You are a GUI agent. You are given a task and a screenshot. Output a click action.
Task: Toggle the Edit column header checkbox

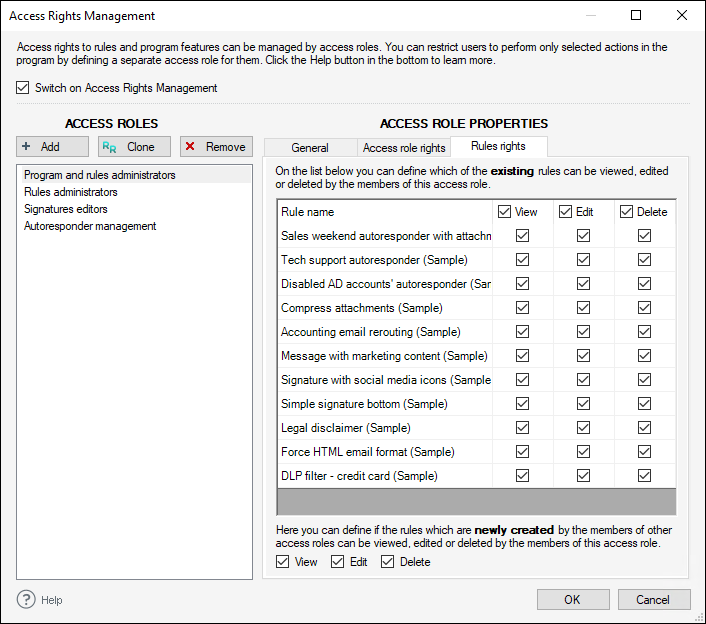click(x=565, y=212)
